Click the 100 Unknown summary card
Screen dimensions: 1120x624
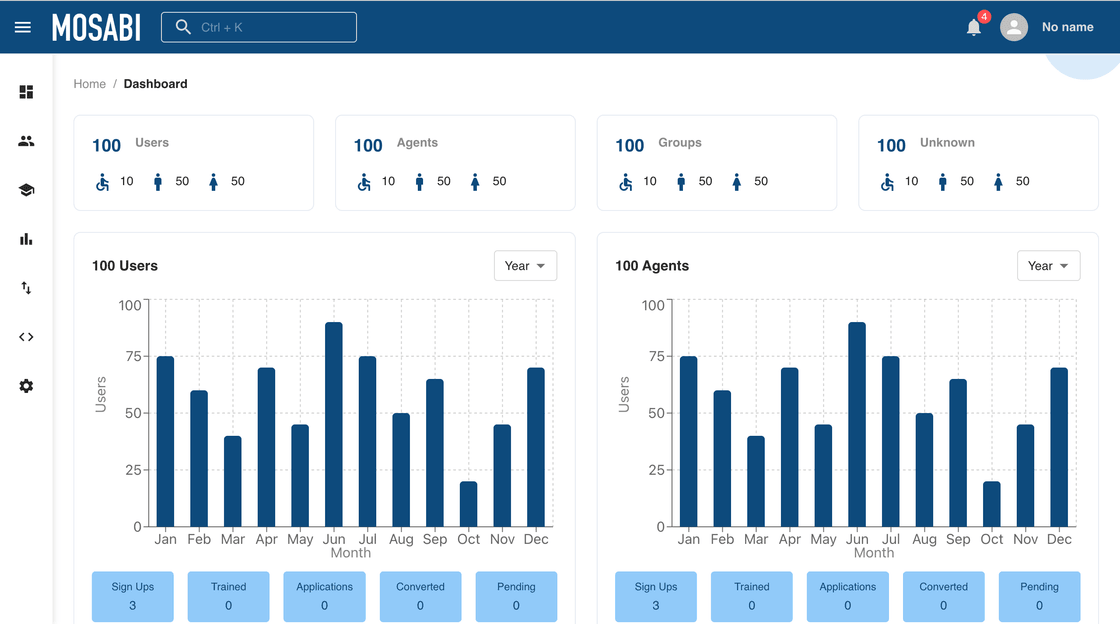978,163
